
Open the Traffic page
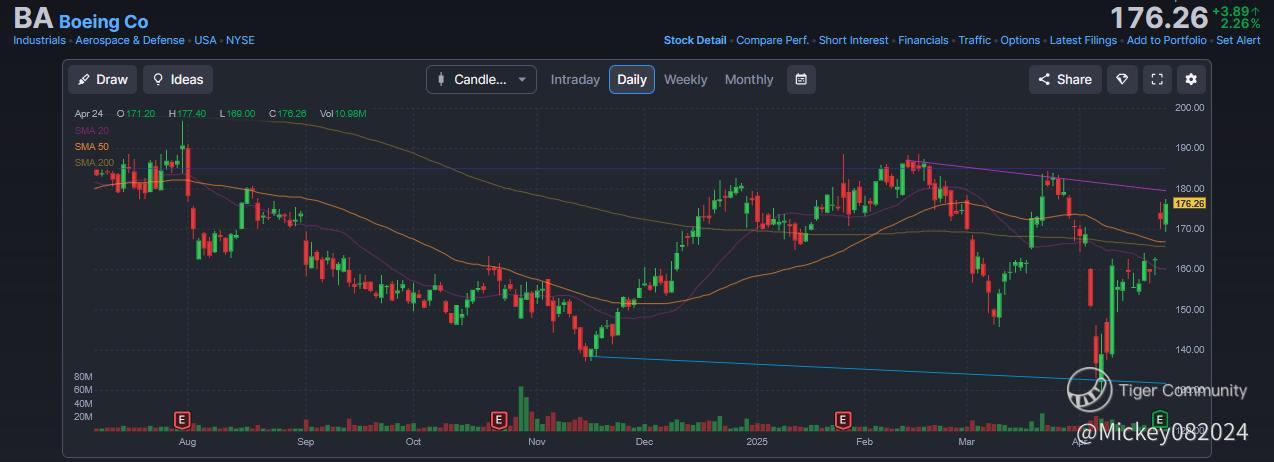click(975, 40)
